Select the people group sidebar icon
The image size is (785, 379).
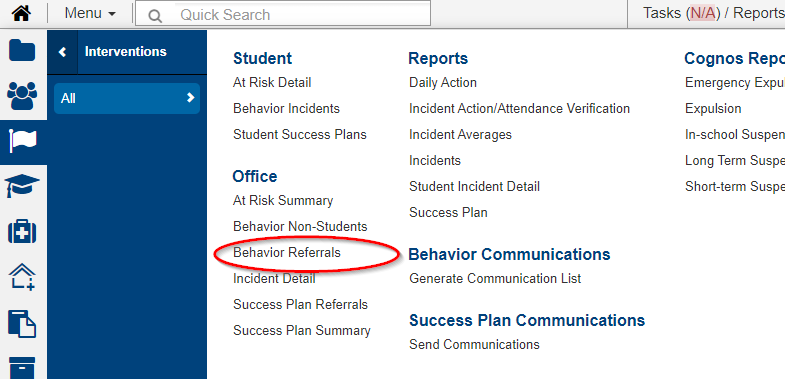click(22, 96)
